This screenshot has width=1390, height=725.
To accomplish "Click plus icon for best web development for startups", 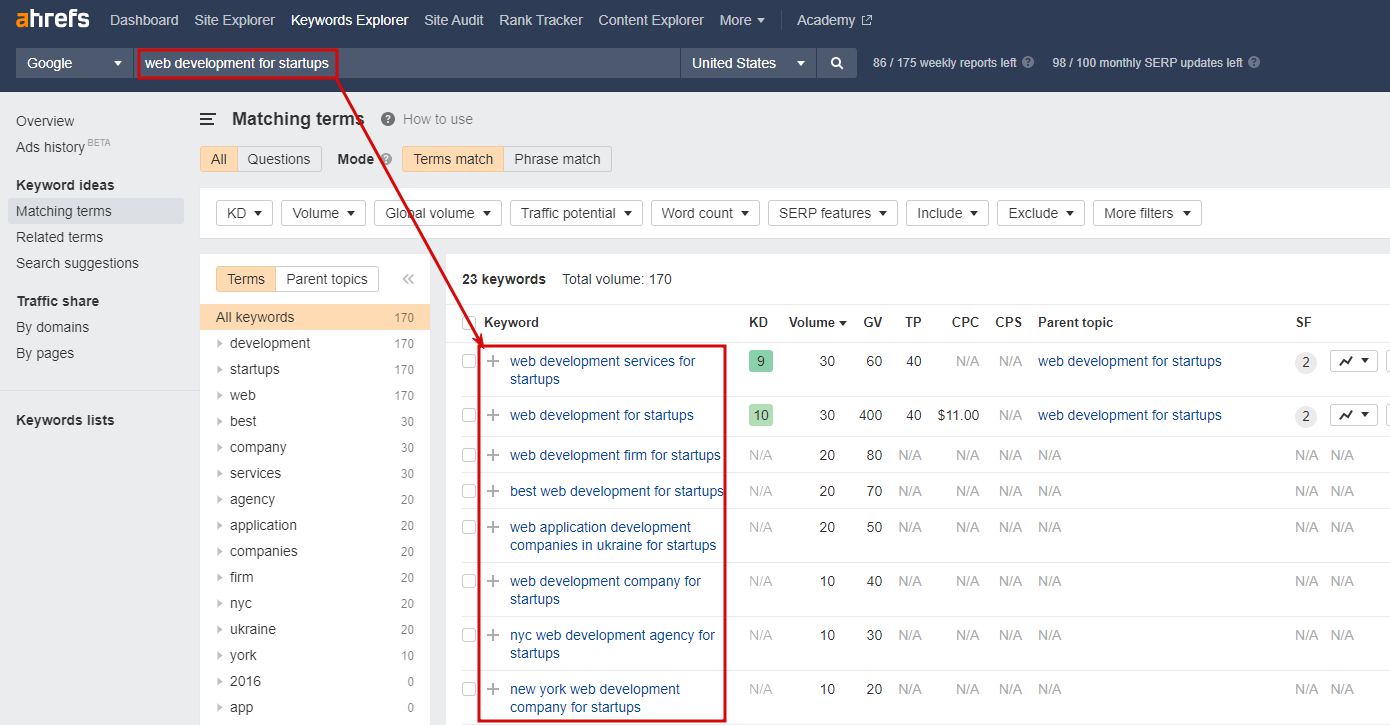I will pos(493,491).
